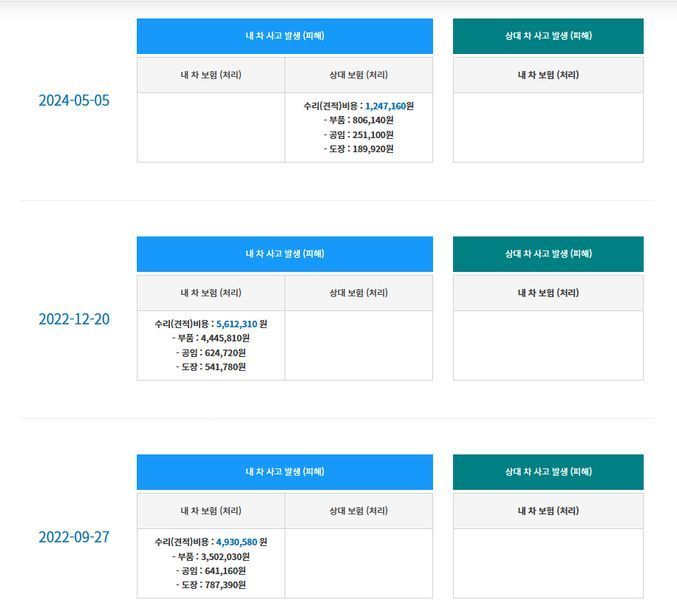Click the labor cost 251,100원

pyautogui.click(x=373, y=135)
